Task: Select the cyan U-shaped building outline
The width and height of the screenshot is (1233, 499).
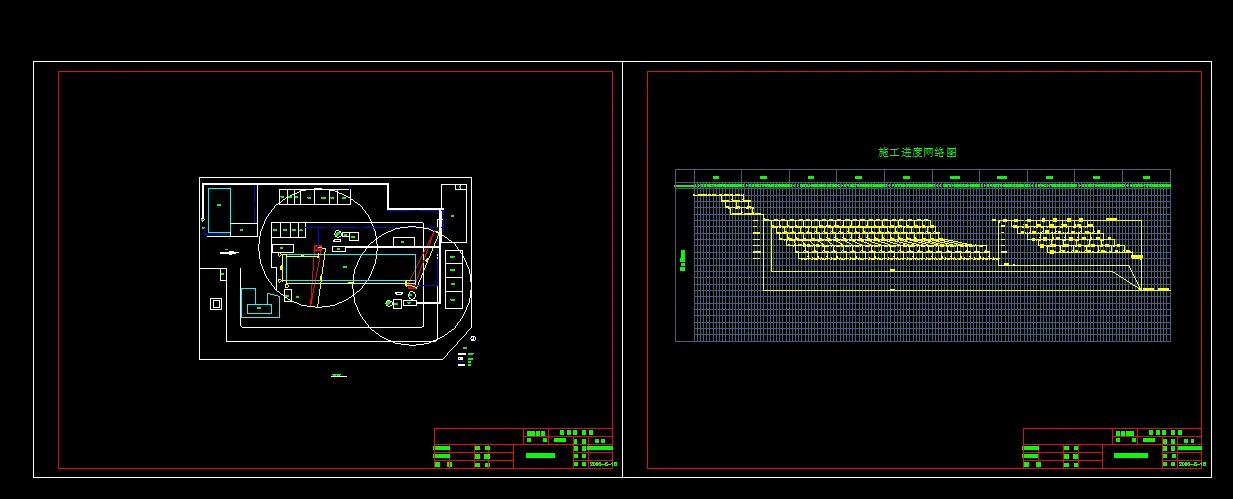Action: click(262, 304)
